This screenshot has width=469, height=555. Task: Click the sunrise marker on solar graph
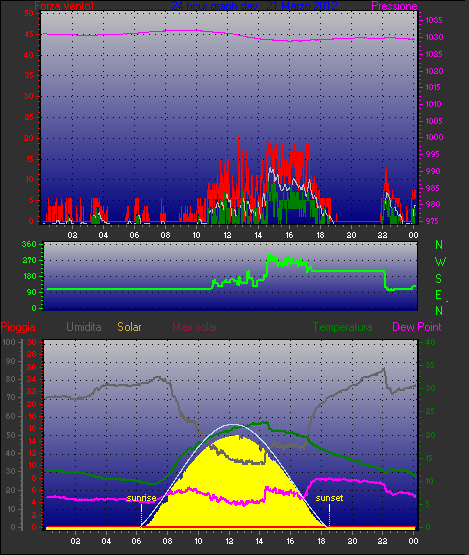pyautogui.click(x=141, y=498)
